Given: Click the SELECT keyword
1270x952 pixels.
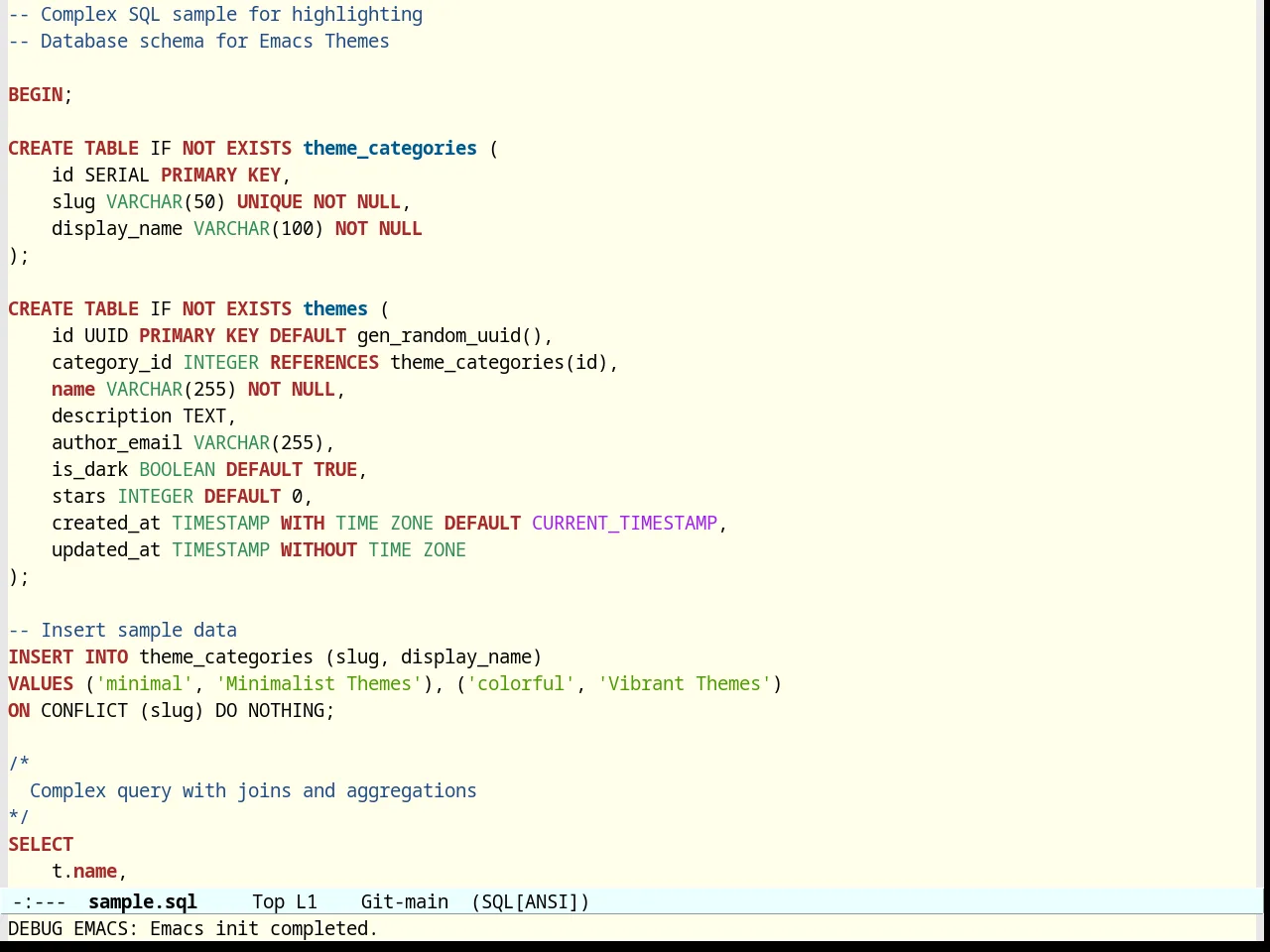Looking at the screenshot, I should click(x=41, y=844).
